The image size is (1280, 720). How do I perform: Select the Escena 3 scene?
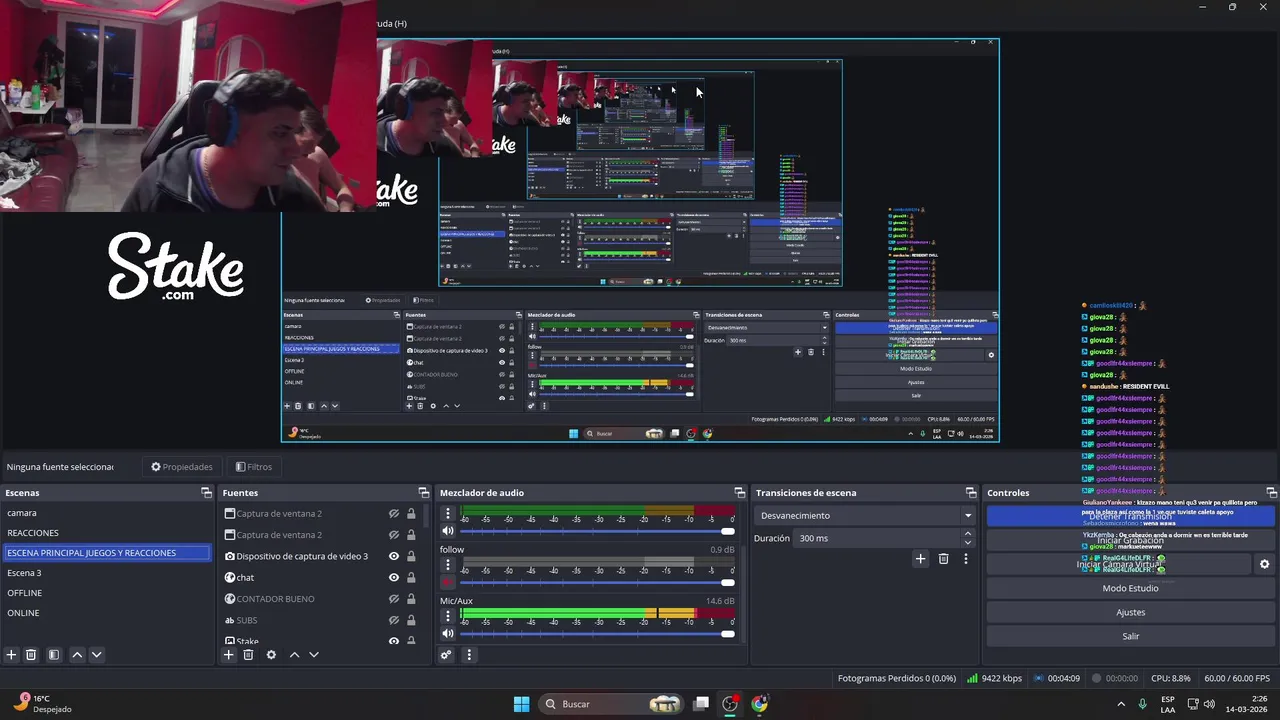tap(106, 573)
